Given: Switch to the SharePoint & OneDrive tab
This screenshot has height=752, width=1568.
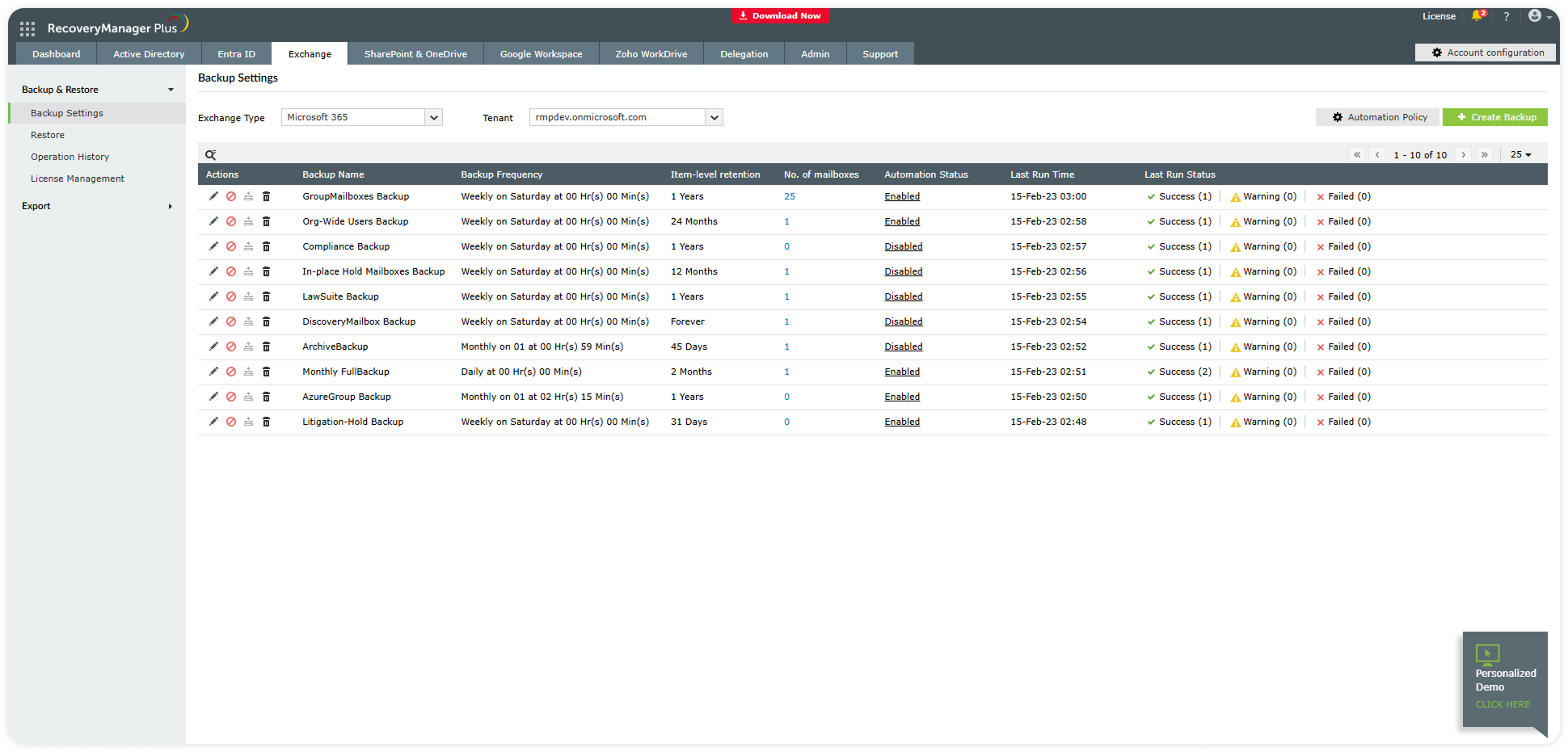Looking at the screenshot, I should pyautogui.click(x=415, y=54).
